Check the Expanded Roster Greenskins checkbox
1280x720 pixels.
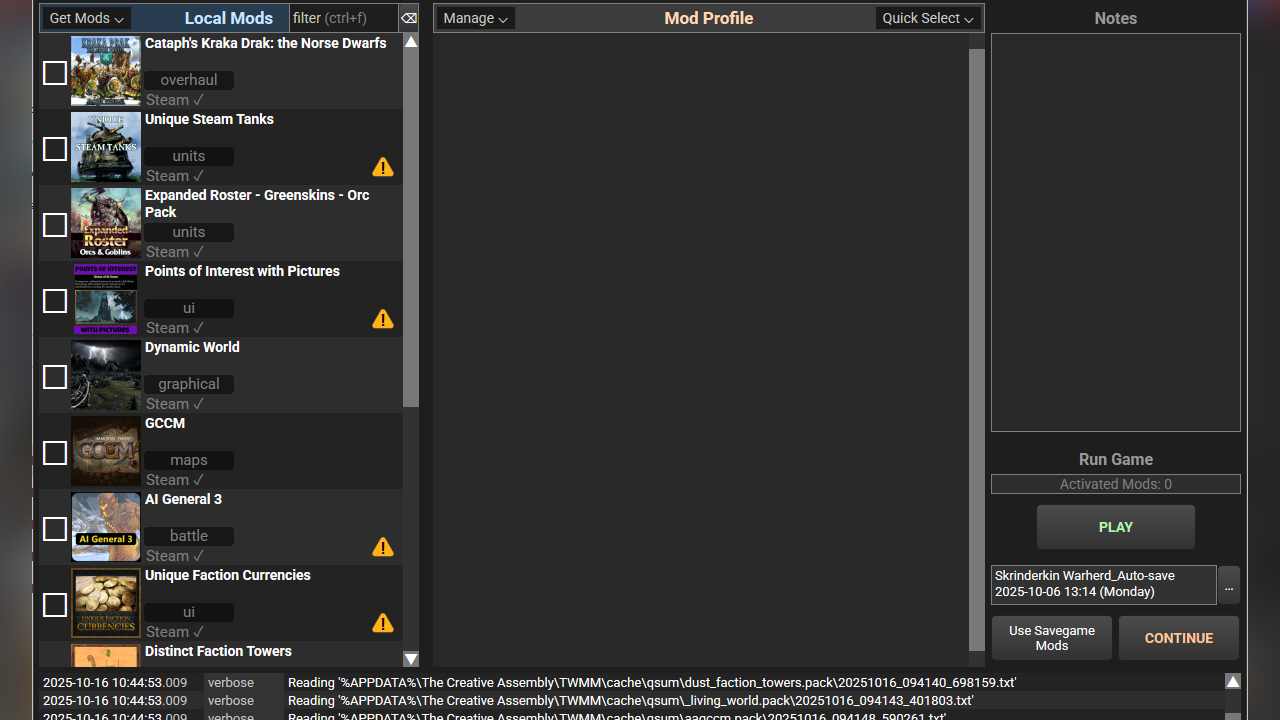[55, 225]
